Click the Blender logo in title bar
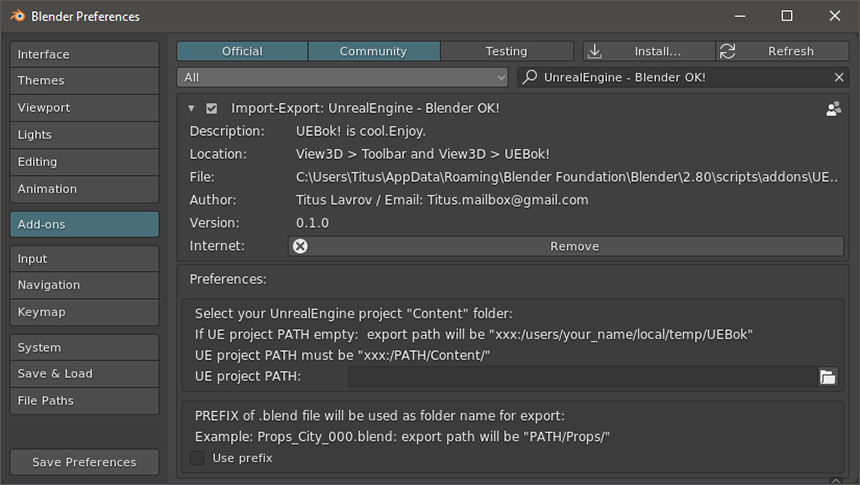This screenshot has height=485, width=860. tap(17, 16)
